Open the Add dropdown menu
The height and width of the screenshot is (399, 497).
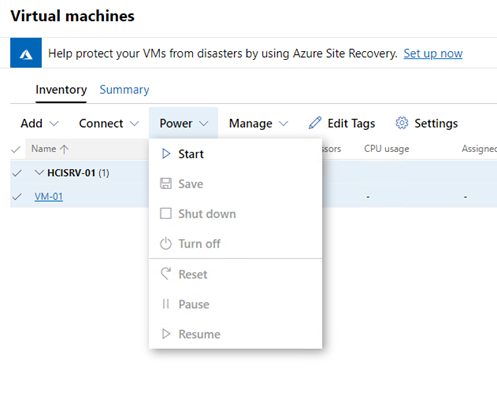point(39,123)
